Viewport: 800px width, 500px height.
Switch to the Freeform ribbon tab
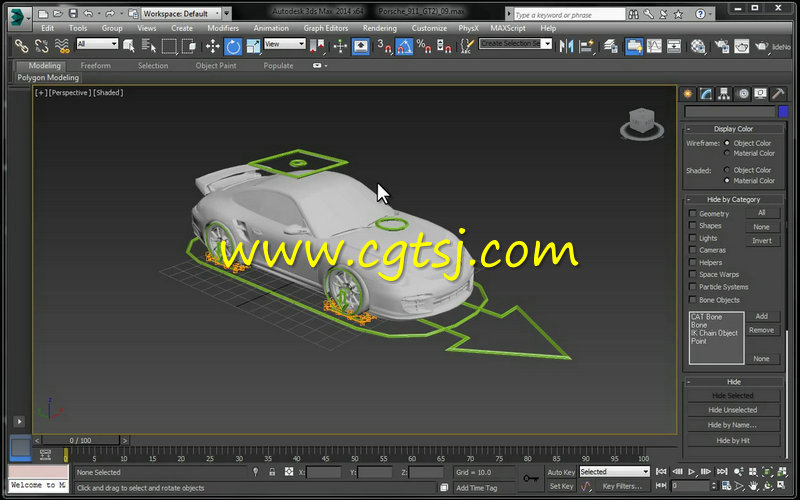(x=95, y=66)
